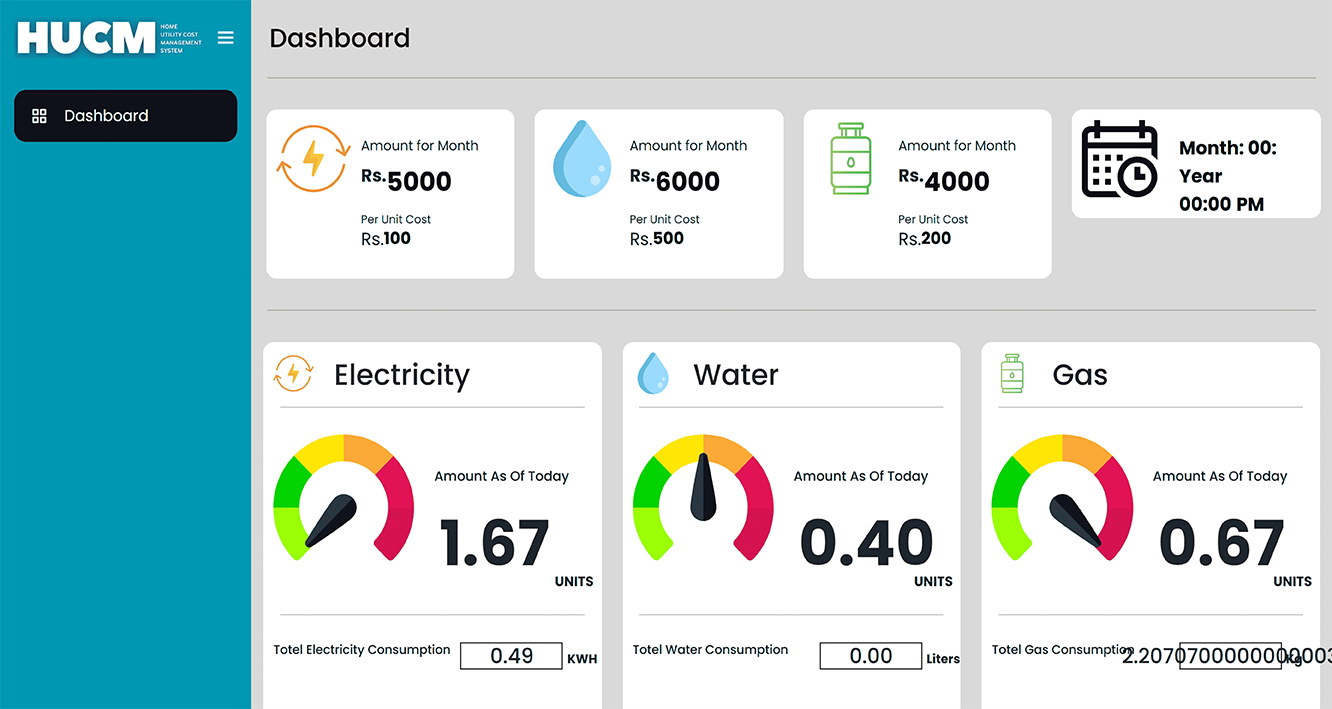Click the Gas gauge meter
Screen dimensions: 1332x709
[x=1062, y=497]
